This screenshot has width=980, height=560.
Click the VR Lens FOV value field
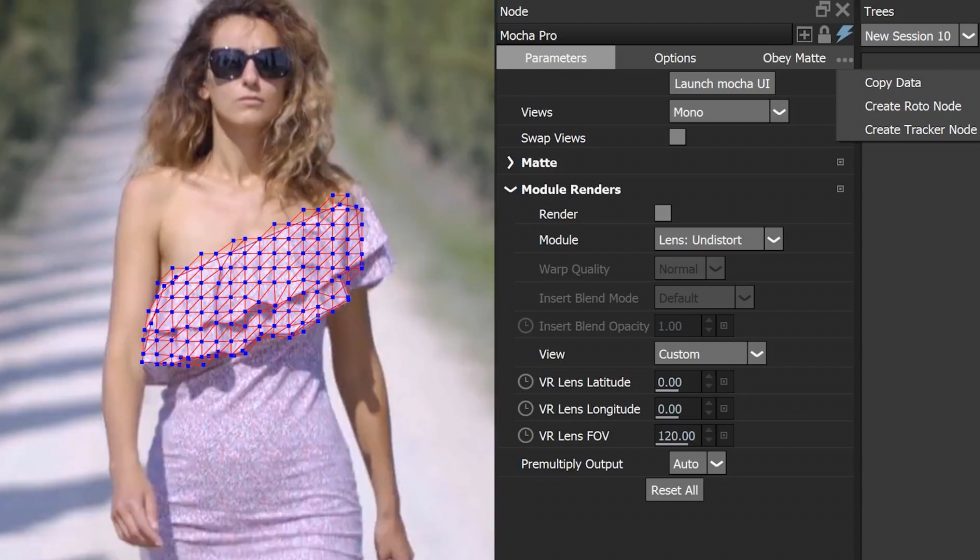click(x=677, y=436)
